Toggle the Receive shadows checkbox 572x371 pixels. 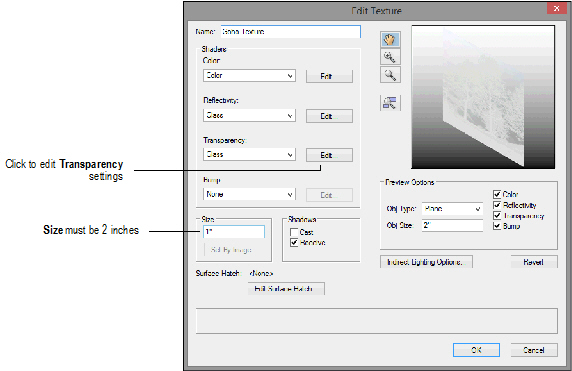pyautogui.click(x=294, y=242)
